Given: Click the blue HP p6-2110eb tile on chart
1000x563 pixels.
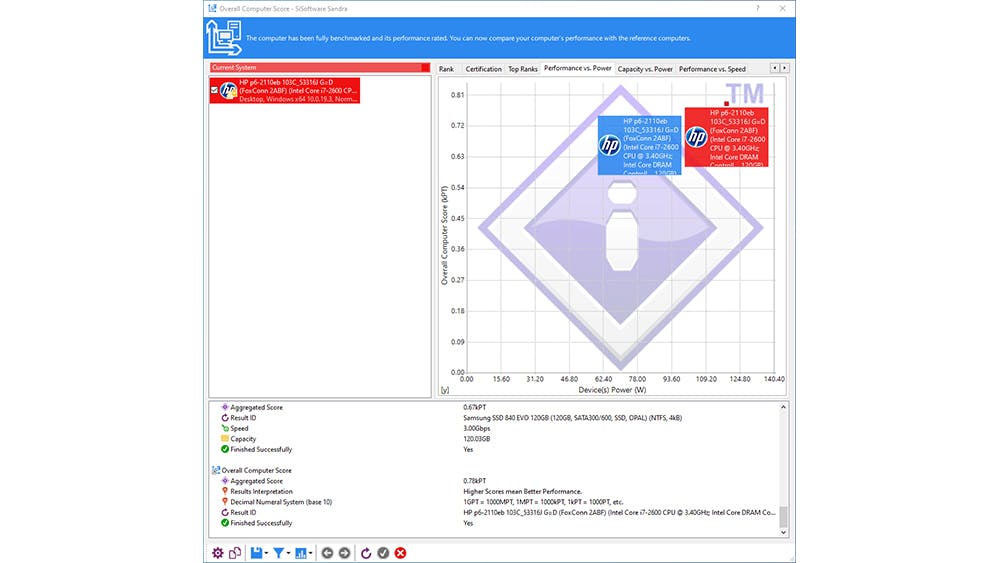Looking at the screenshot, I should click(640, 145).
